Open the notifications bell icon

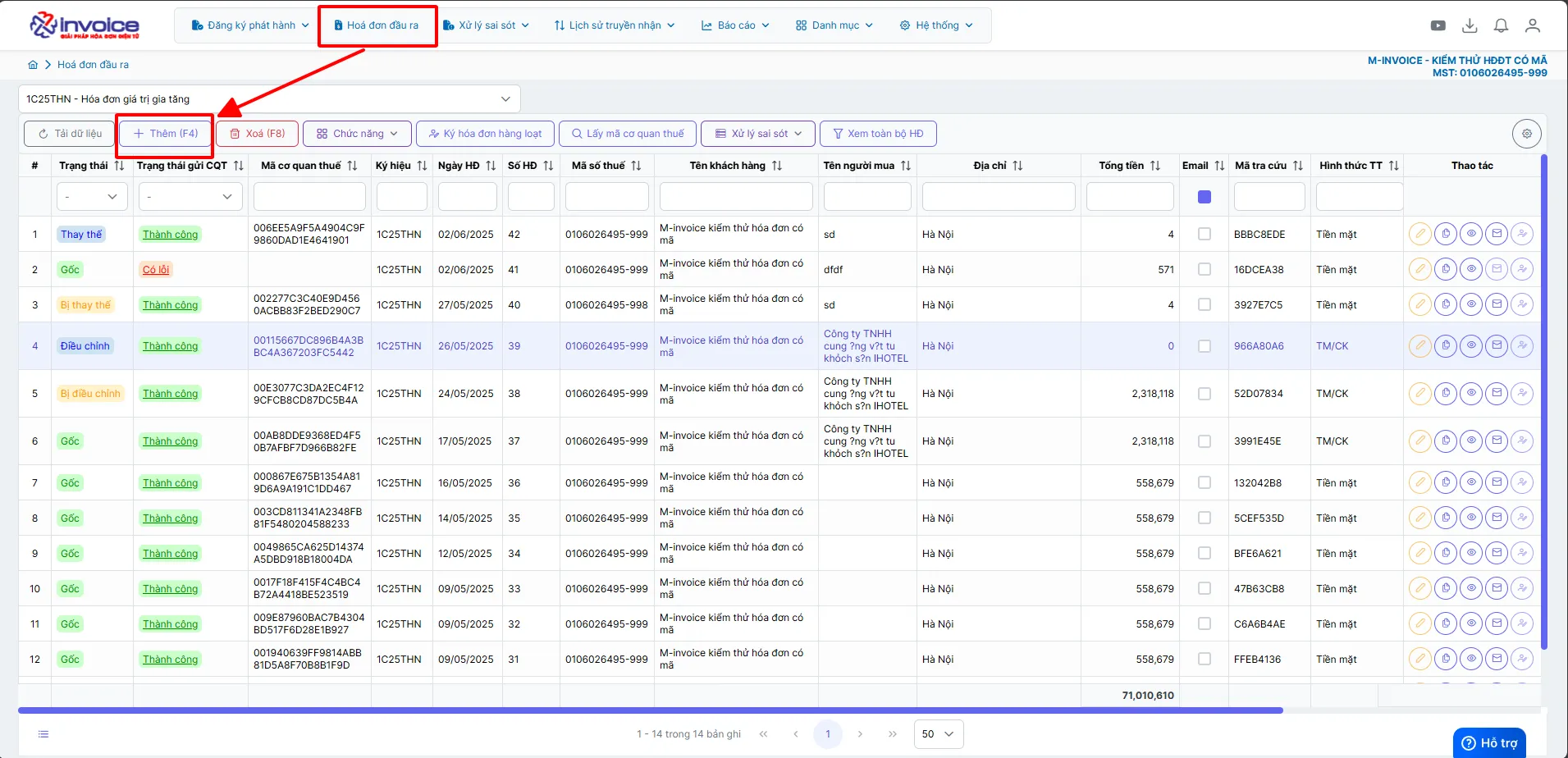coord(1501,25)
